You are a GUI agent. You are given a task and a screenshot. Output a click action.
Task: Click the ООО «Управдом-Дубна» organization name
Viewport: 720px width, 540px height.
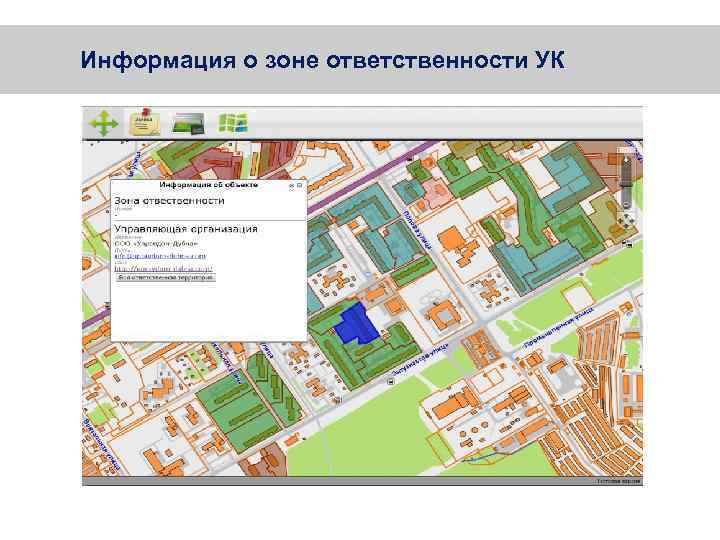(x=156, y=243)
